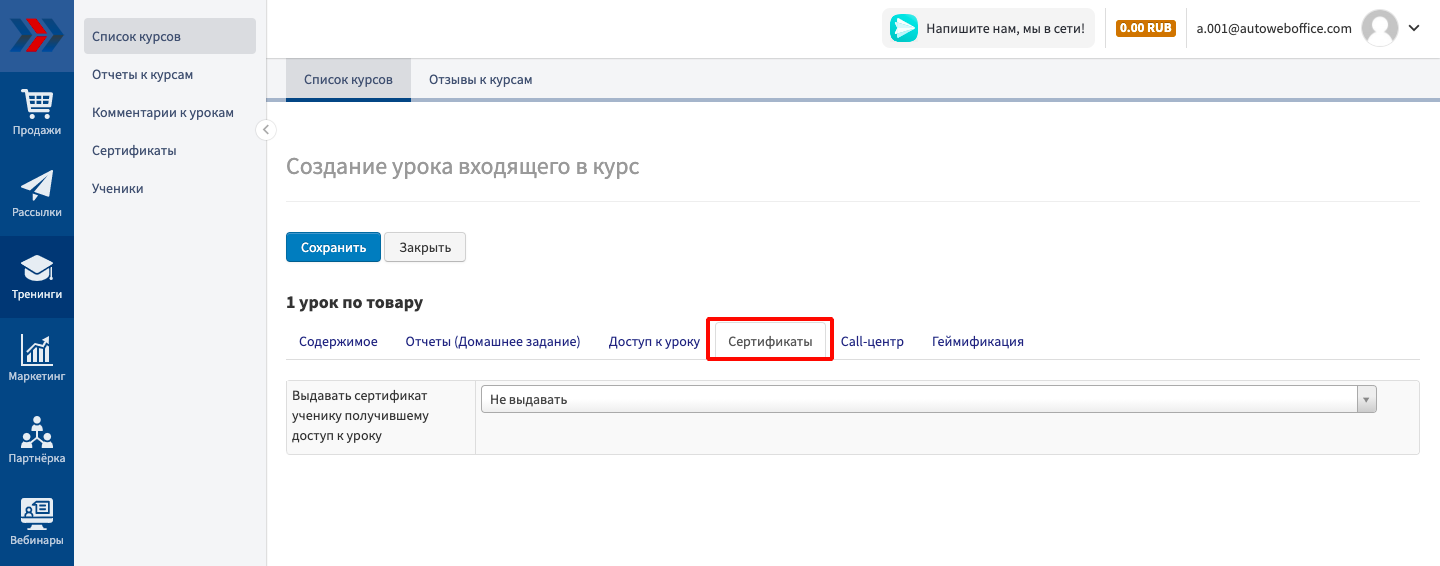Open Отчеты к курсам in sidebar
The height and width of the screenshot is (566, 1440).
click(x=142, y=74)
